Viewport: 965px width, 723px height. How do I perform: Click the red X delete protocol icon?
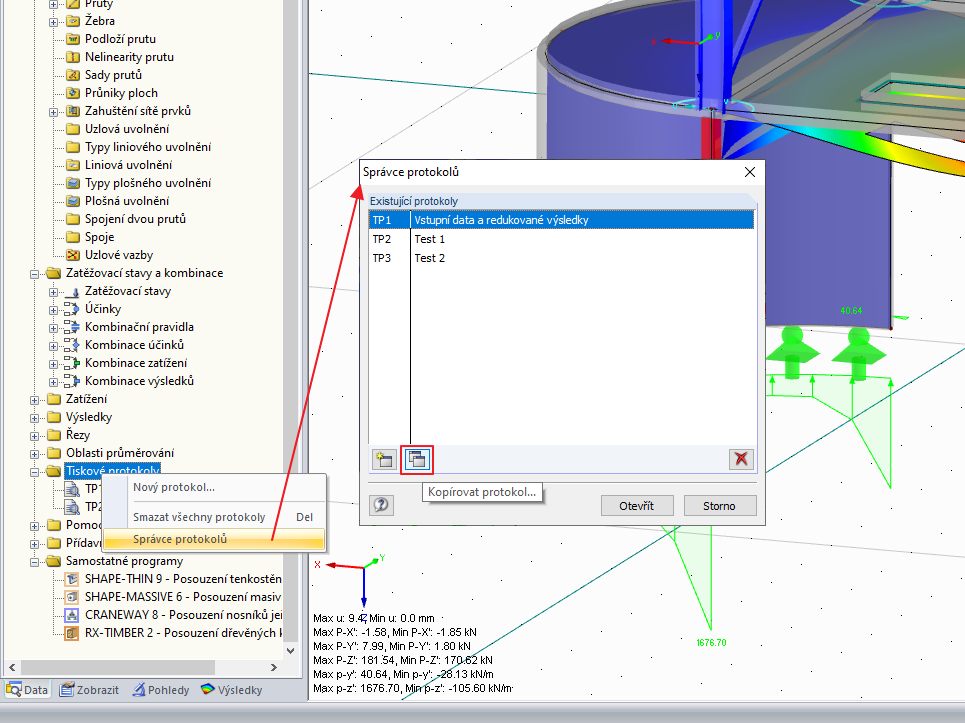tap(741, 459)
